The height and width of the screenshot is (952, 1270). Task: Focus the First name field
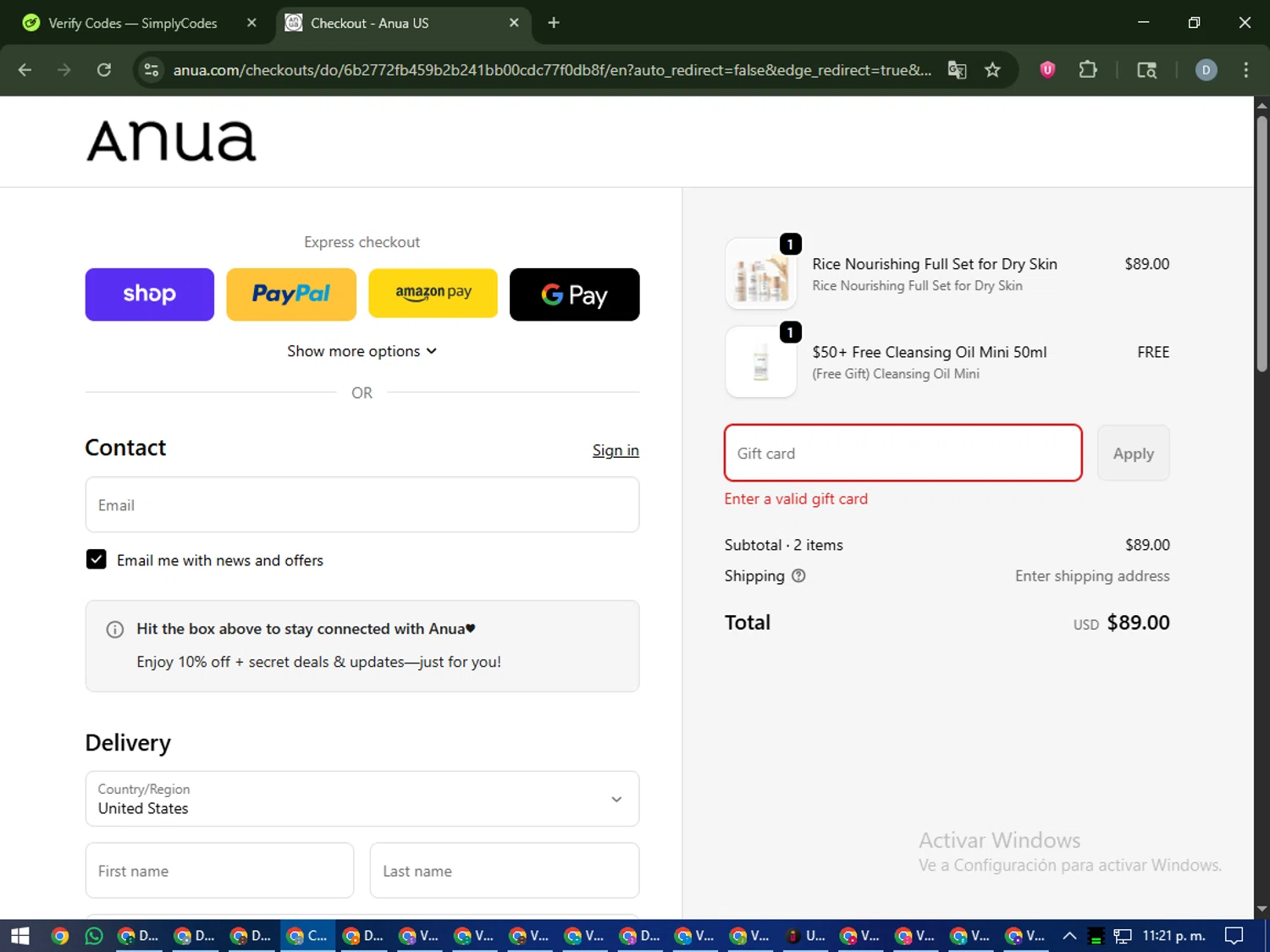[x=219, y=871]
